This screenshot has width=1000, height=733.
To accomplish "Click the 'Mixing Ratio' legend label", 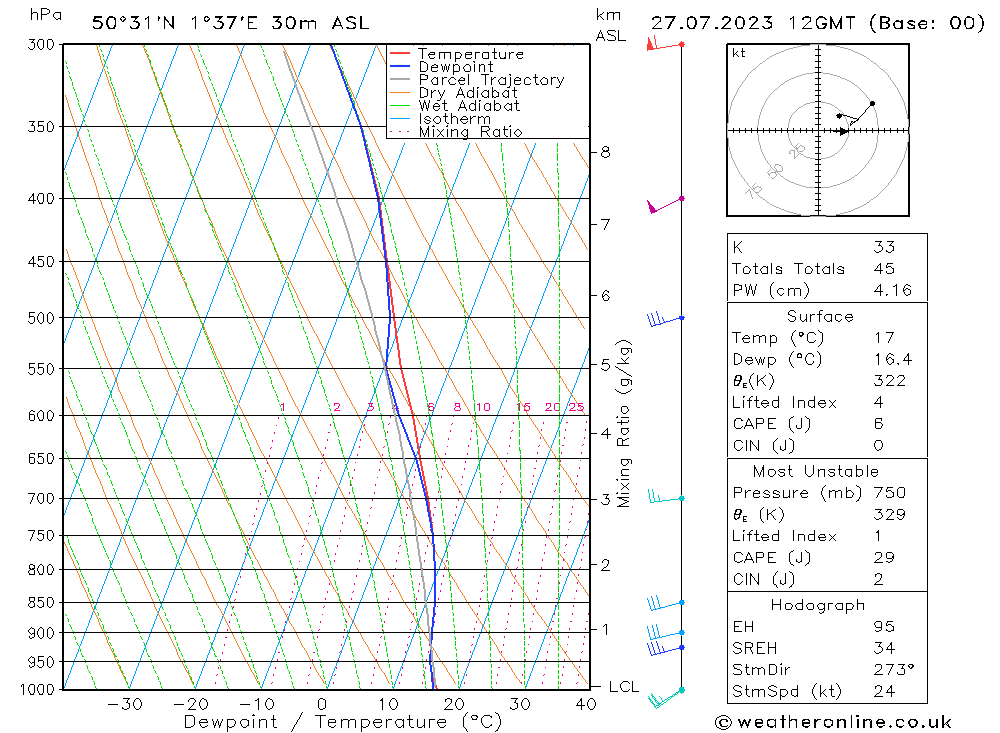I will (x=470, y=131).
